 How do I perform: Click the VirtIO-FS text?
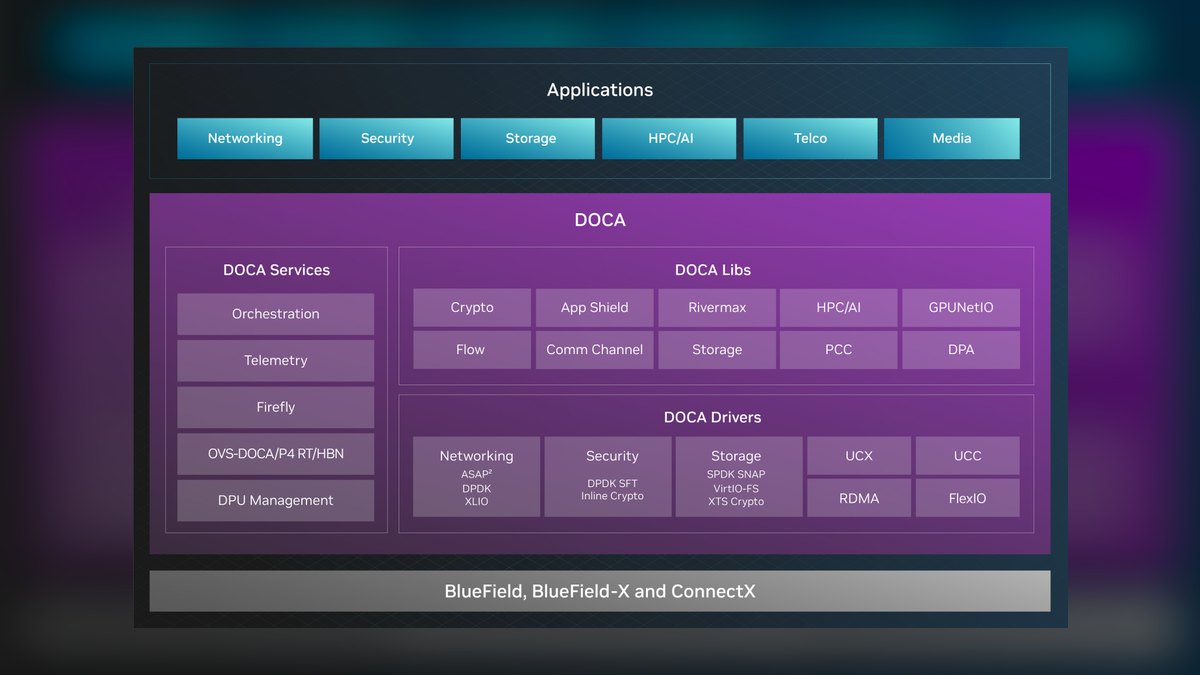(x=736, y=489)
